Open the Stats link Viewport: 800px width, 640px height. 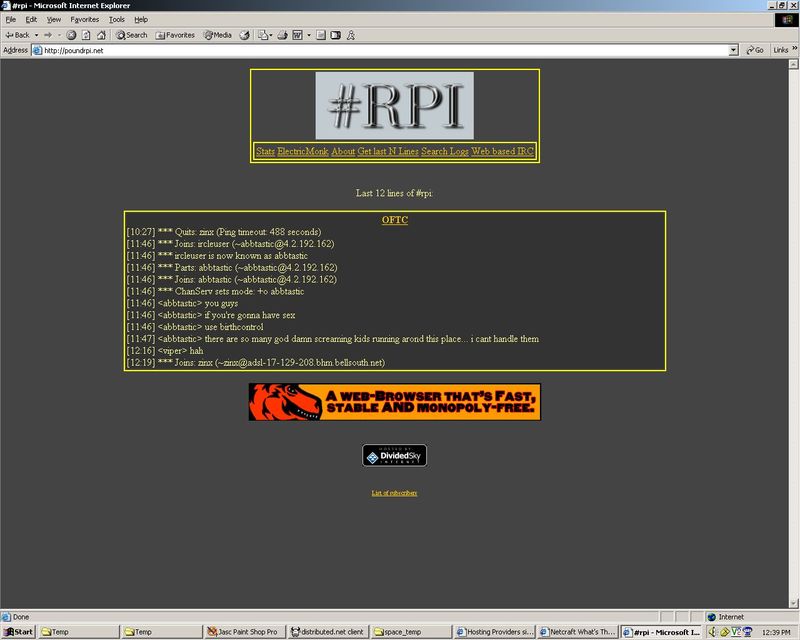point(265,151)
